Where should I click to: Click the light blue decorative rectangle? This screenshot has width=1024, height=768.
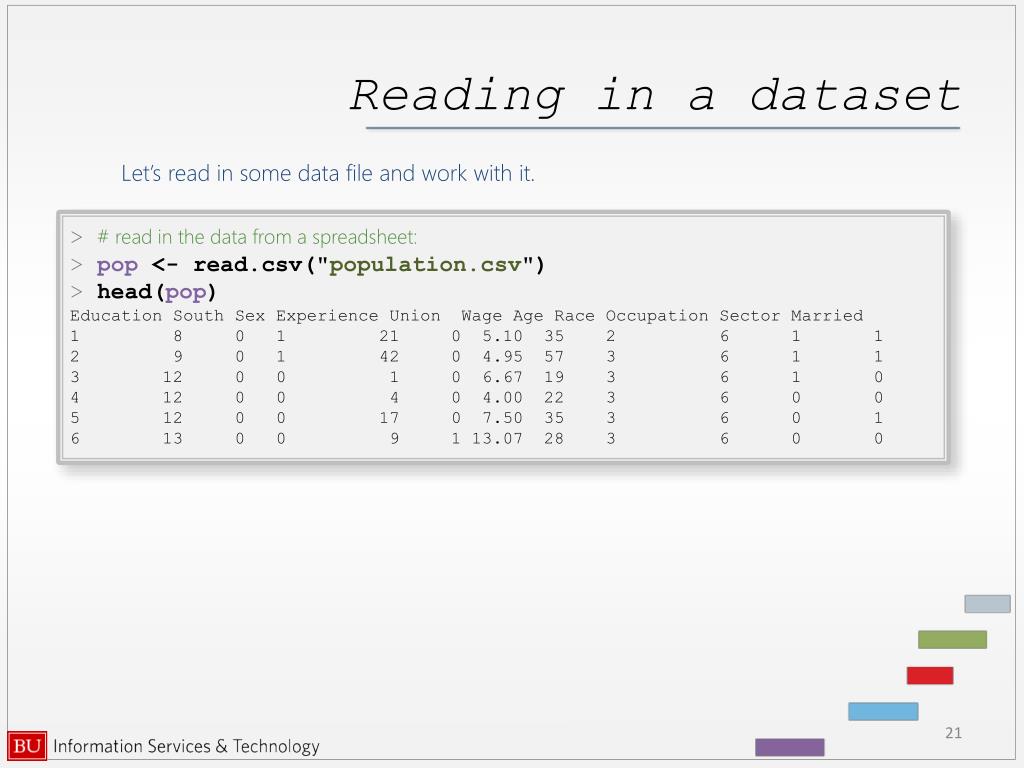click(x=883, y=711)
